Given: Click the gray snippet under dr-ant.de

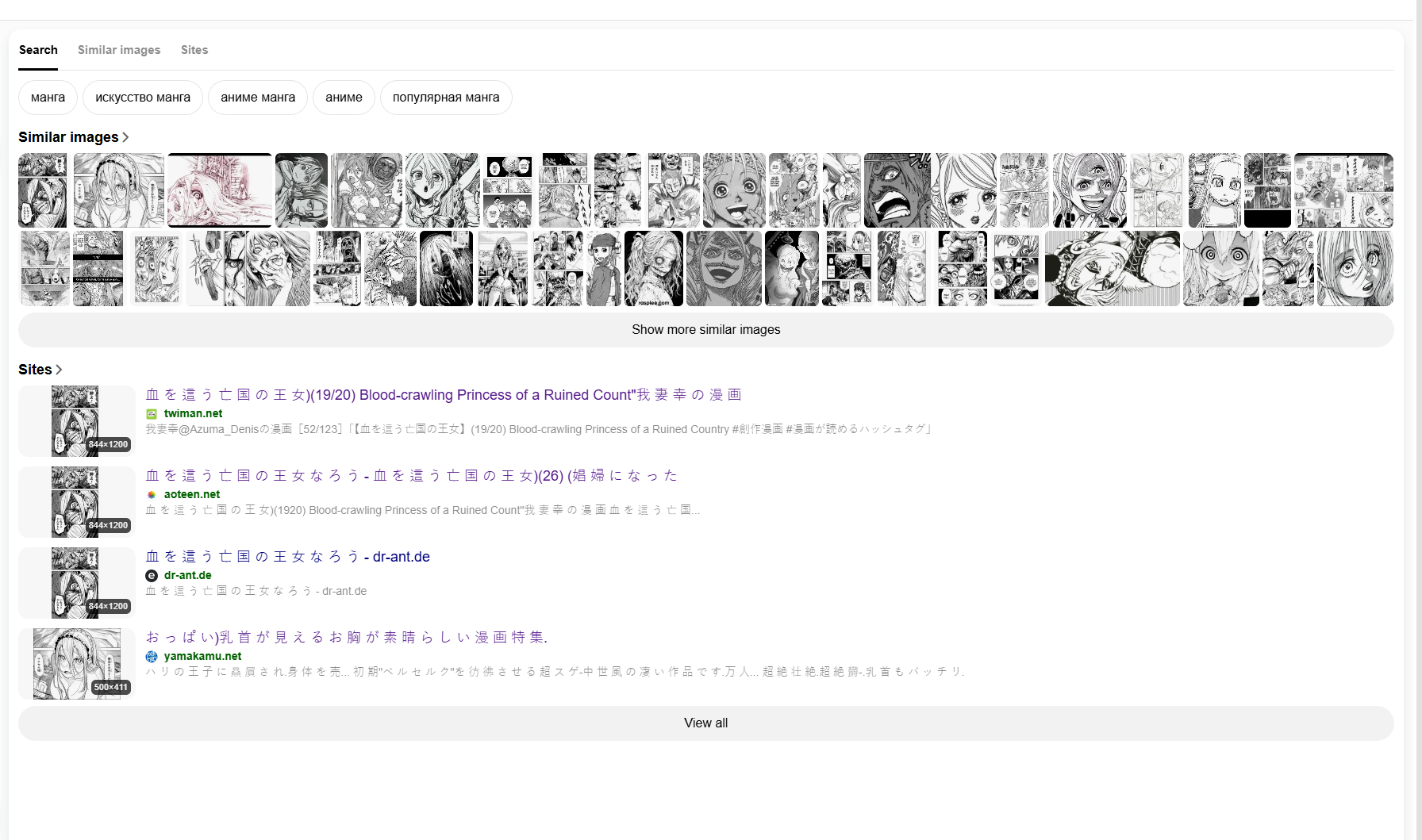Looking at the screenshot, I should [x=256, y=591].
